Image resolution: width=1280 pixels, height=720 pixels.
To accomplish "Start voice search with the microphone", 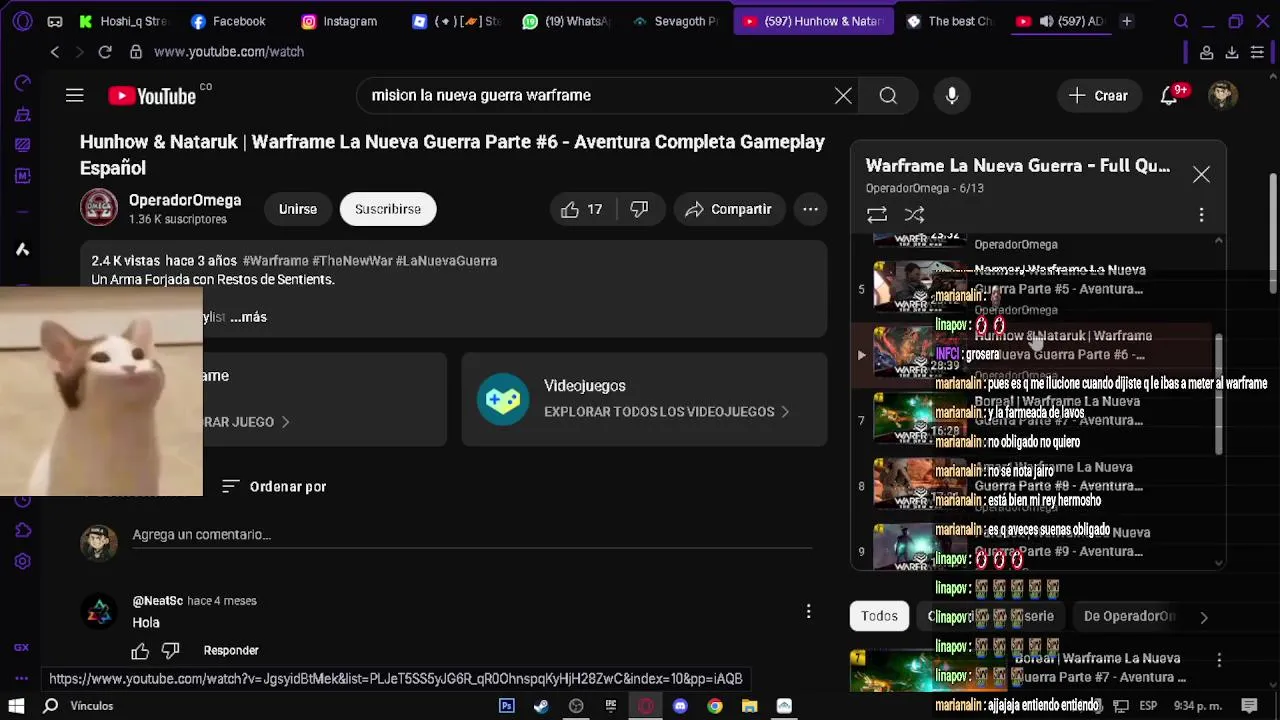I will point(952,95).
